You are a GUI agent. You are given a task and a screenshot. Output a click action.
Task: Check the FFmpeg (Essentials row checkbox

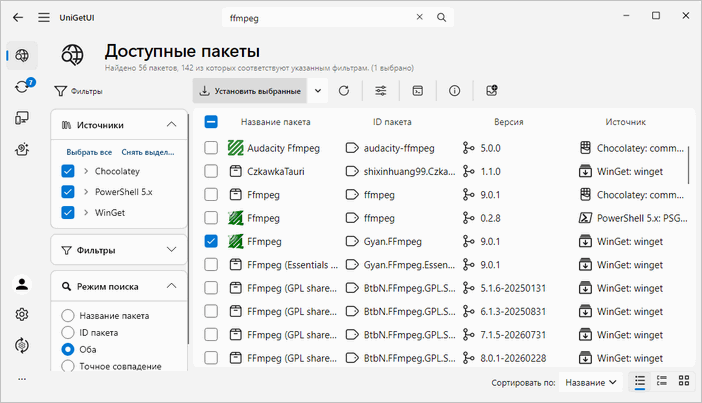[211, 265]
